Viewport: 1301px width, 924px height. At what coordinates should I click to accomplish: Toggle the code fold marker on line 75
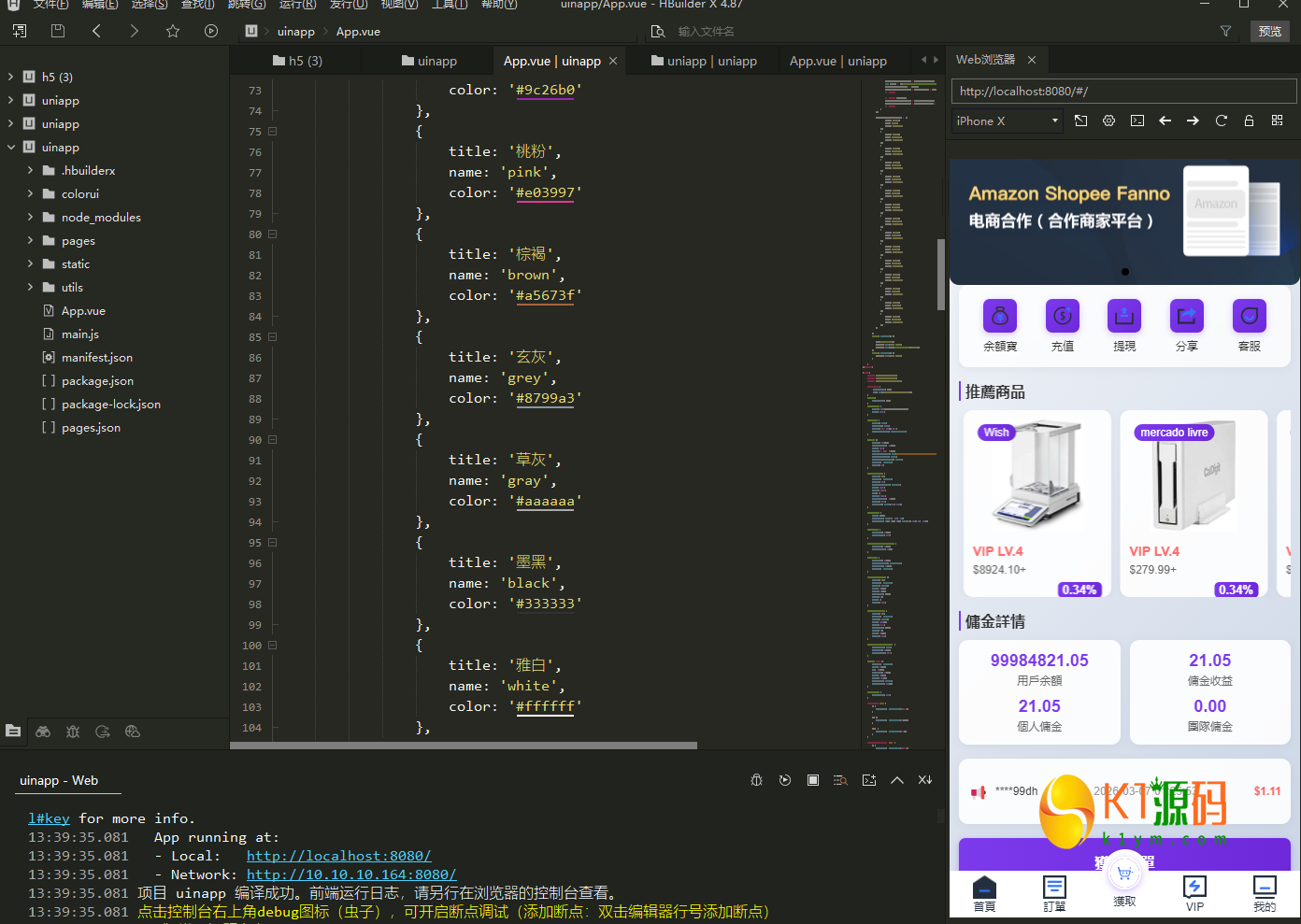coord(273,132)
